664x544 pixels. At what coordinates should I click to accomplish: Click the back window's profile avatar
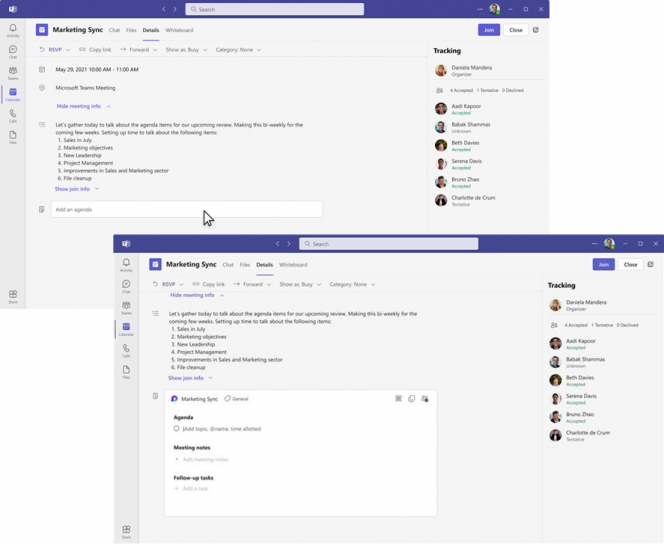(x=495, y=9)
